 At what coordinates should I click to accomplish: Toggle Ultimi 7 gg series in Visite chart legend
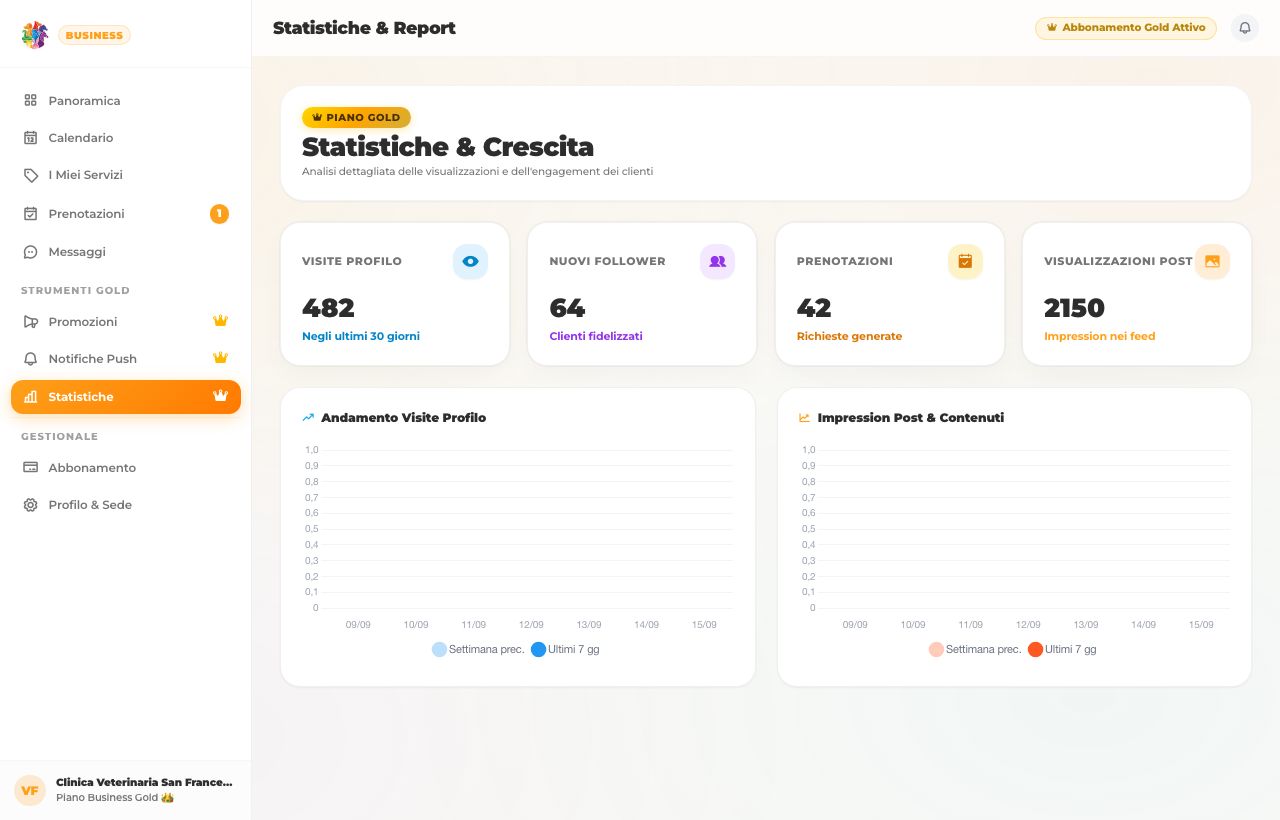pos(565,650)
